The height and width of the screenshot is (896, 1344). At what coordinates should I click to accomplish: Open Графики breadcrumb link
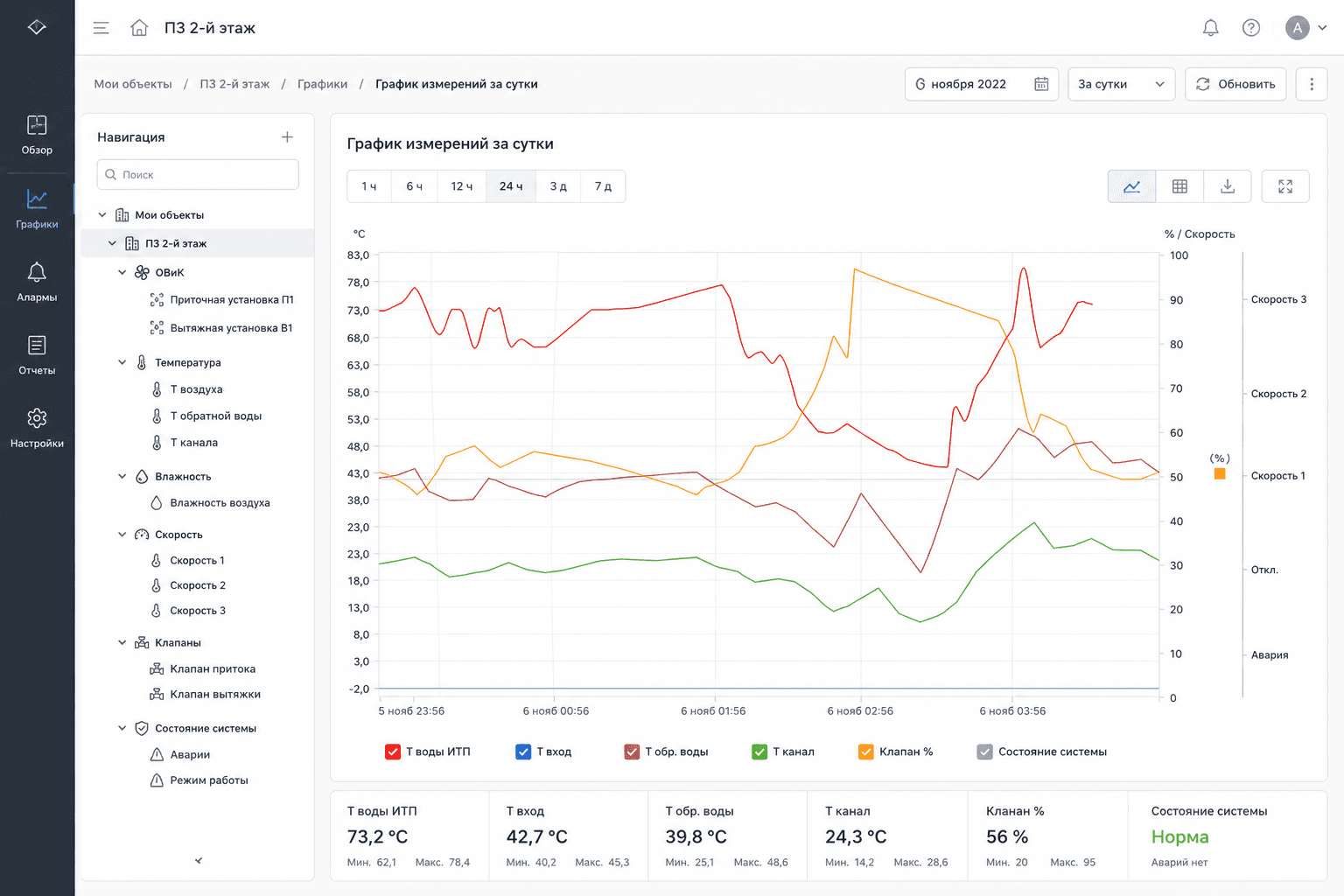[x=322, y=84]
